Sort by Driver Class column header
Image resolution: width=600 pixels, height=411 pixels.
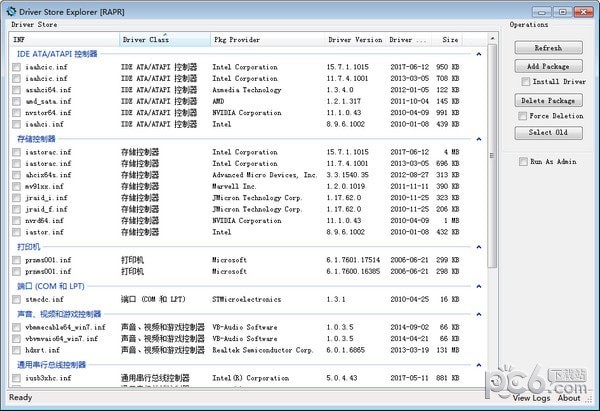point(165,39)
